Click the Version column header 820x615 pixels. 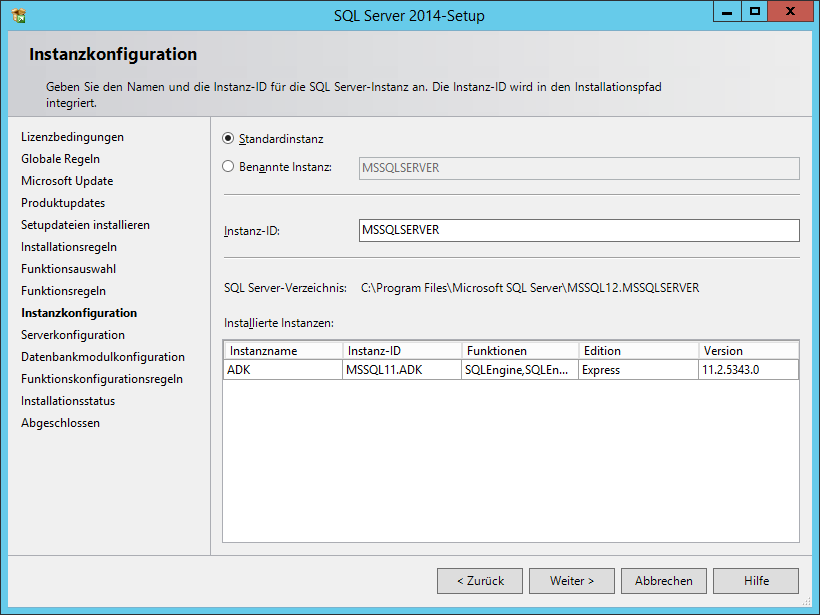click(747, 351)
